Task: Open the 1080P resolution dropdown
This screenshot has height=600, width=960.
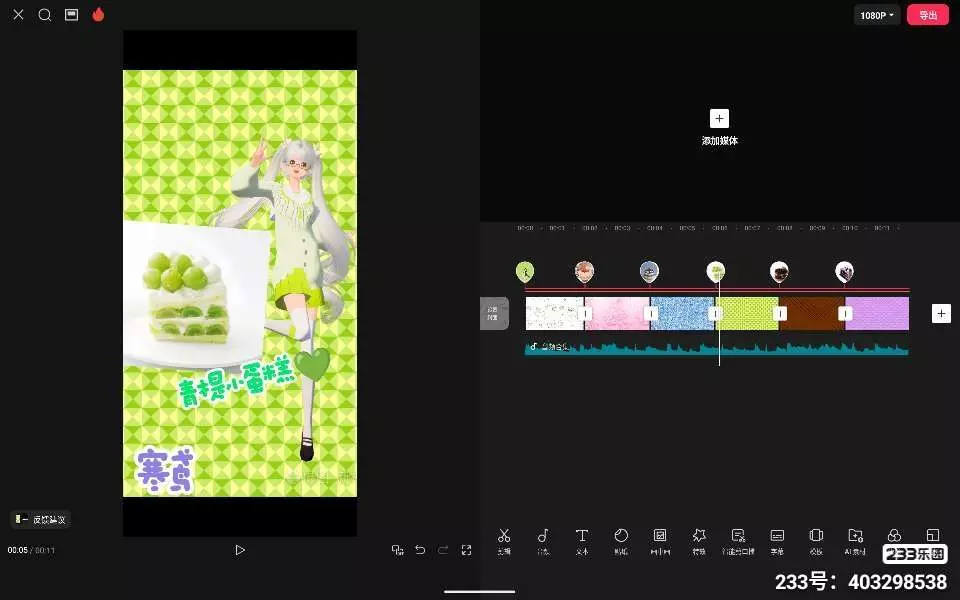Action: [877, 15]
